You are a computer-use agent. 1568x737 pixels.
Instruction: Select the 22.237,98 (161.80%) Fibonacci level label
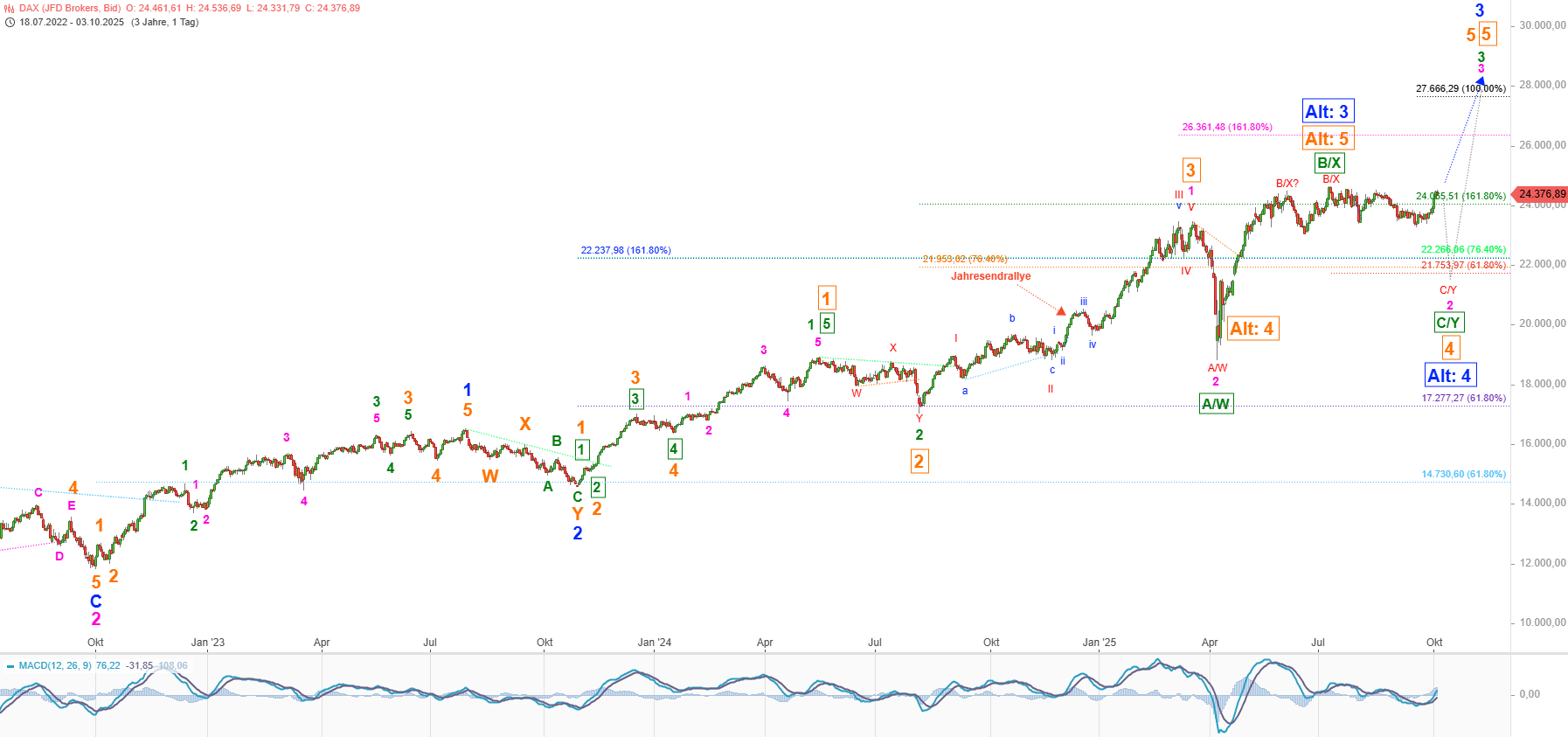tap(626, 250)
